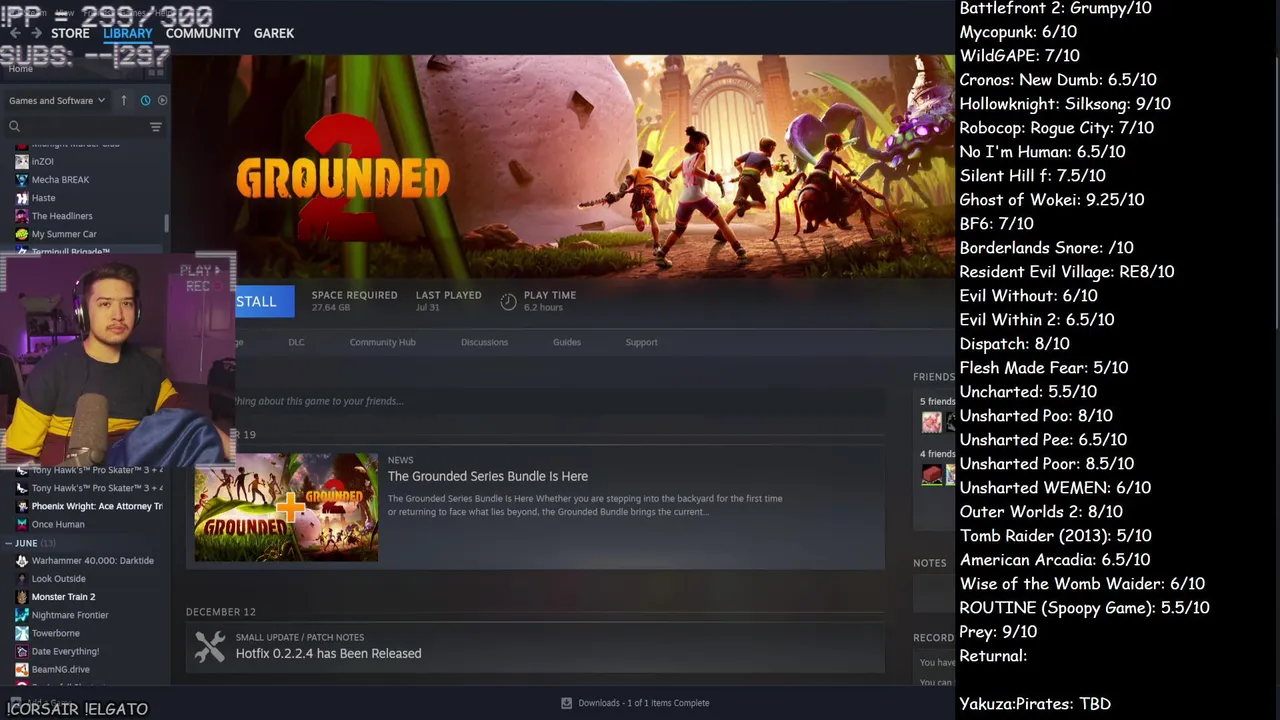Click the INSTALL button
Image resolution: width=1280 pixels, height=720 pixels.
click(x=264, y=301)
